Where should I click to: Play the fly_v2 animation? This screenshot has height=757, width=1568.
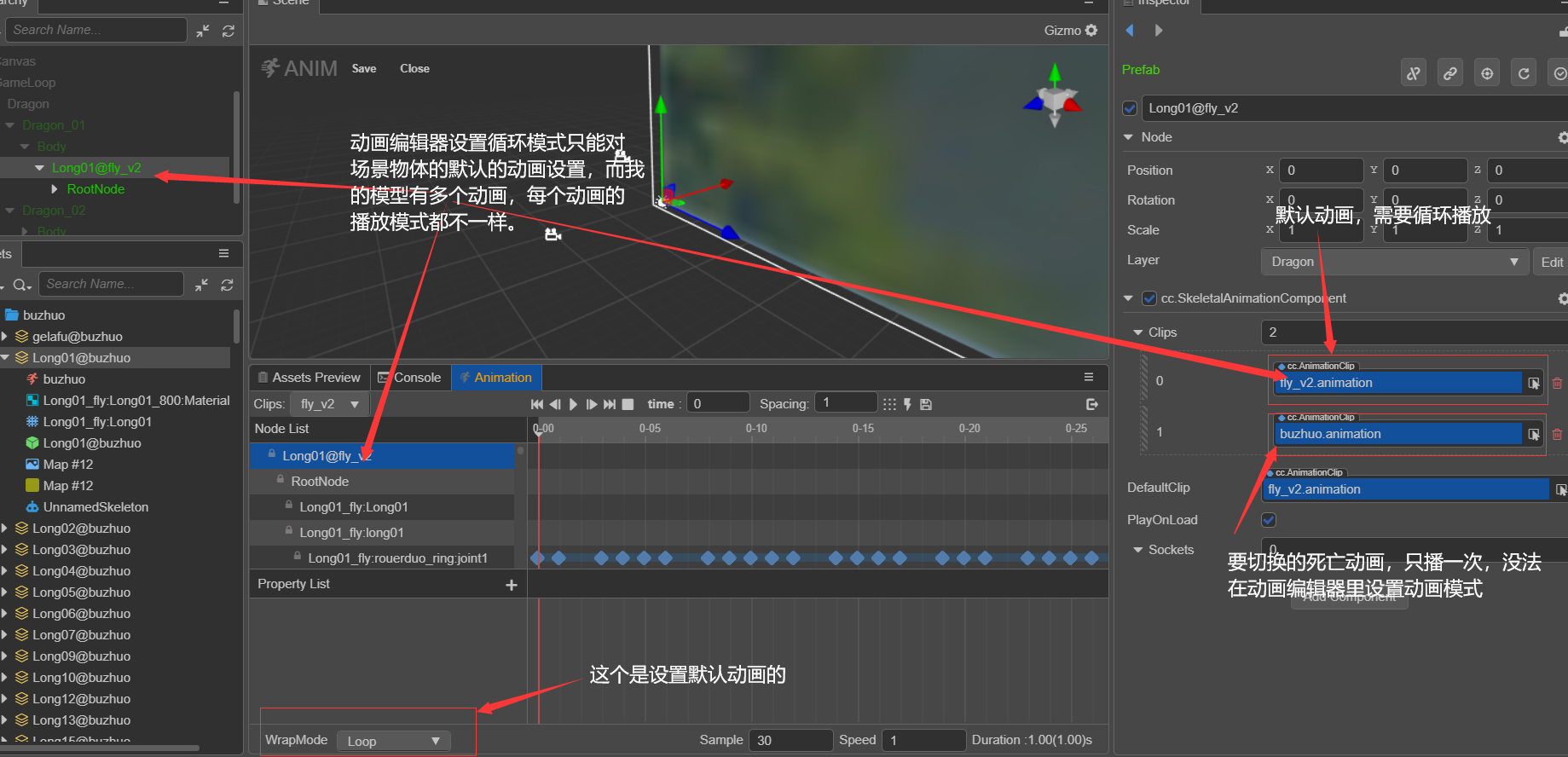pyautogui.click(x=573, y=404)
